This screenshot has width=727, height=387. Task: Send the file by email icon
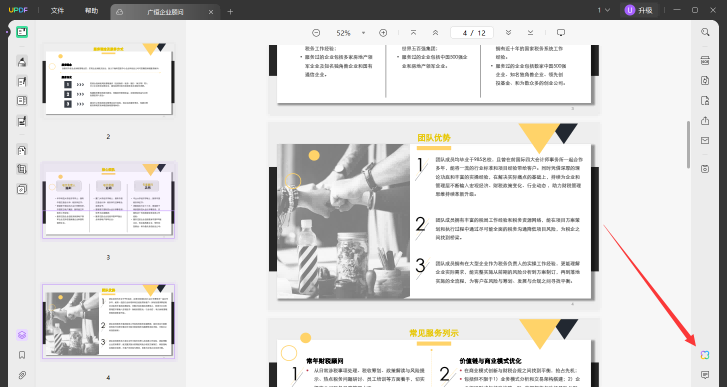(x=705, y=140)
